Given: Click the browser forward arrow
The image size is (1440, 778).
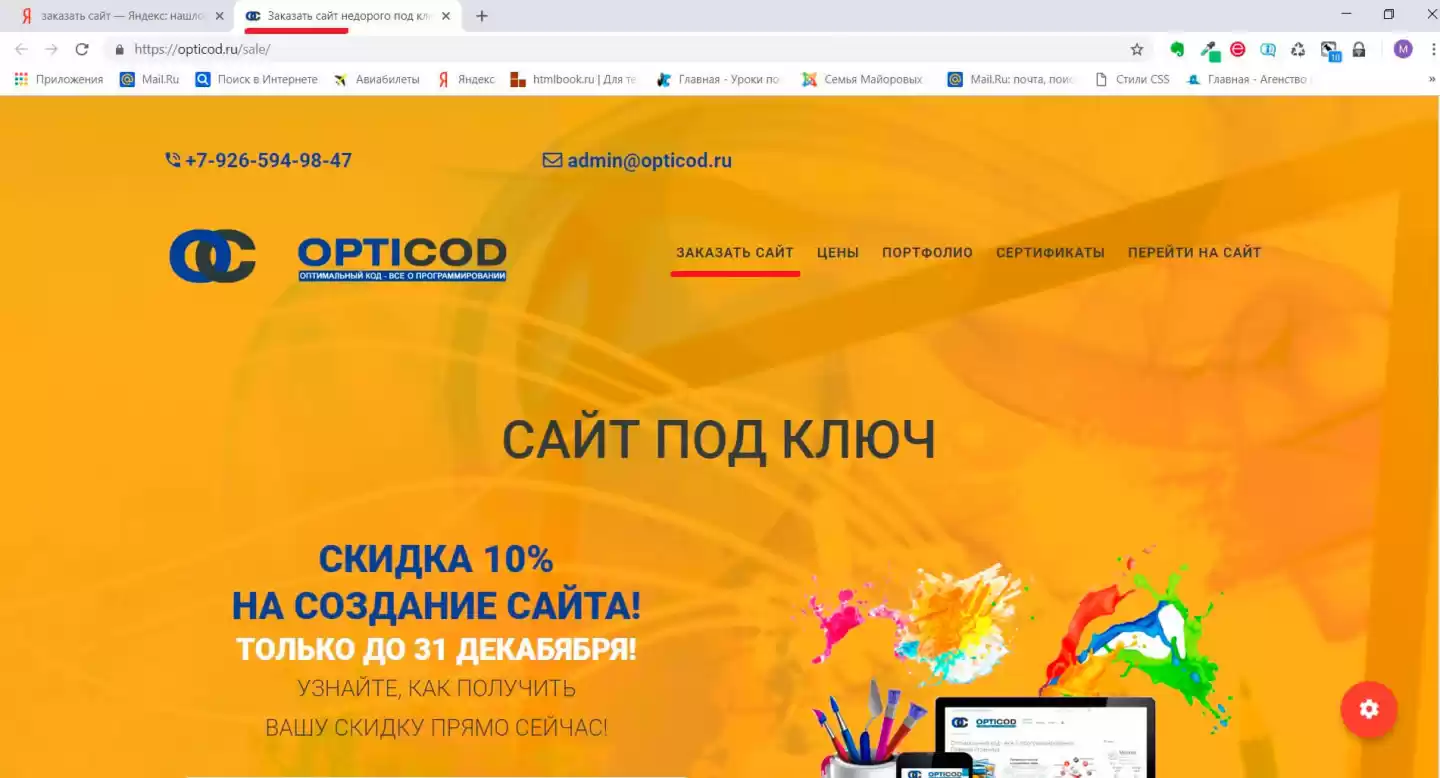Looking at the screenshot, I should [x=51, y=49].
